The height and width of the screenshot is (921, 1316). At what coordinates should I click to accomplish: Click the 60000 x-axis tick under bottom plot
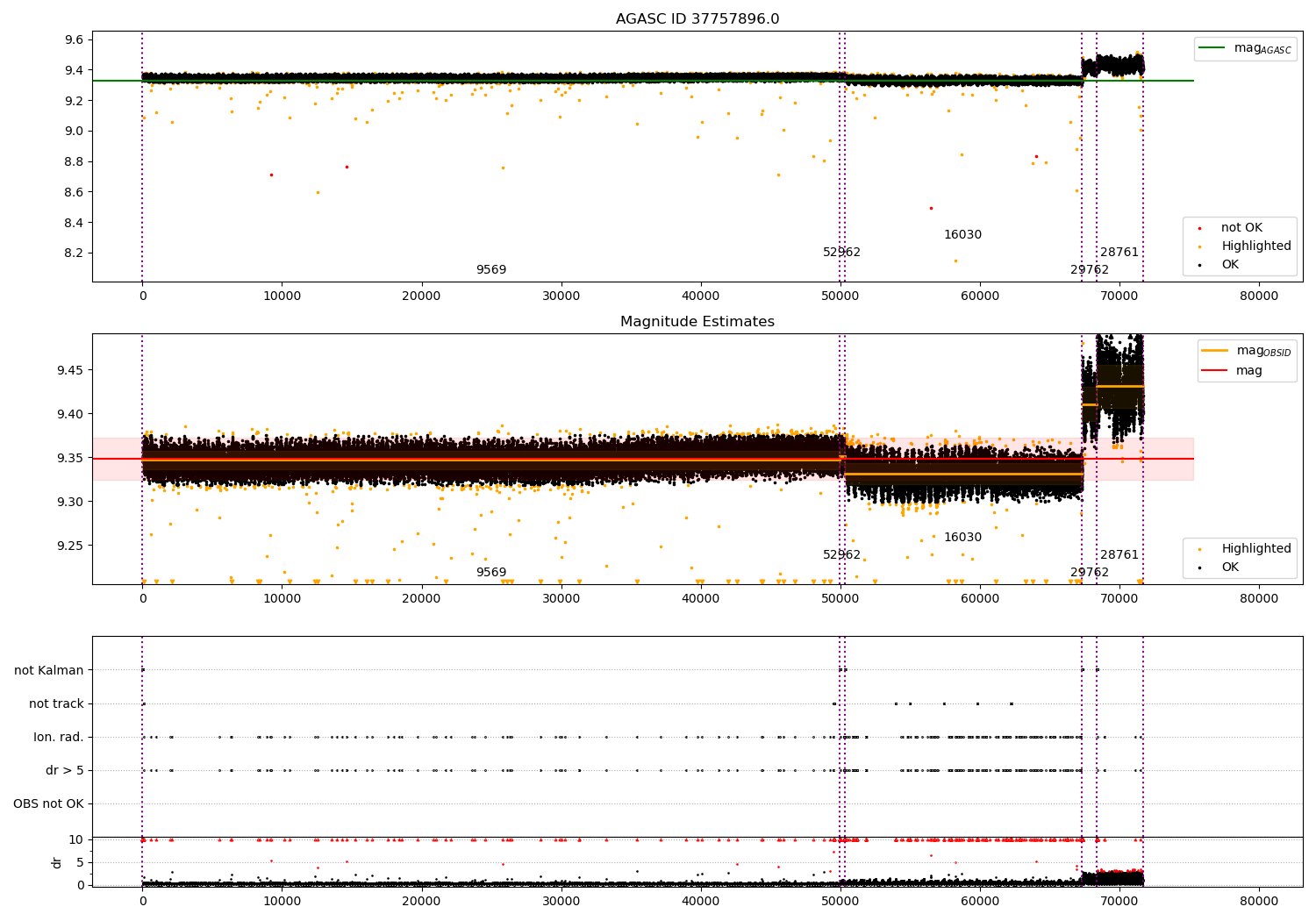coord(980,901)
